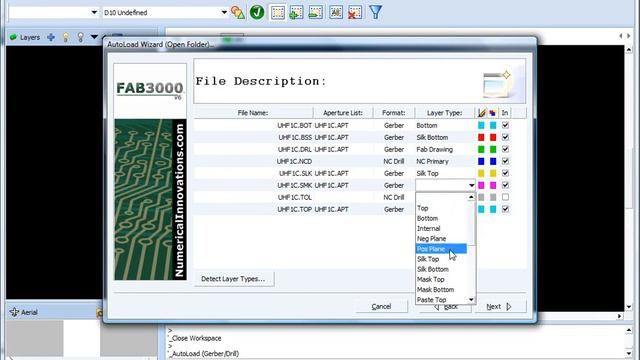This screenshot has width=640, height=360.
Task: Click the Cancel button
Action: [381, 307]
